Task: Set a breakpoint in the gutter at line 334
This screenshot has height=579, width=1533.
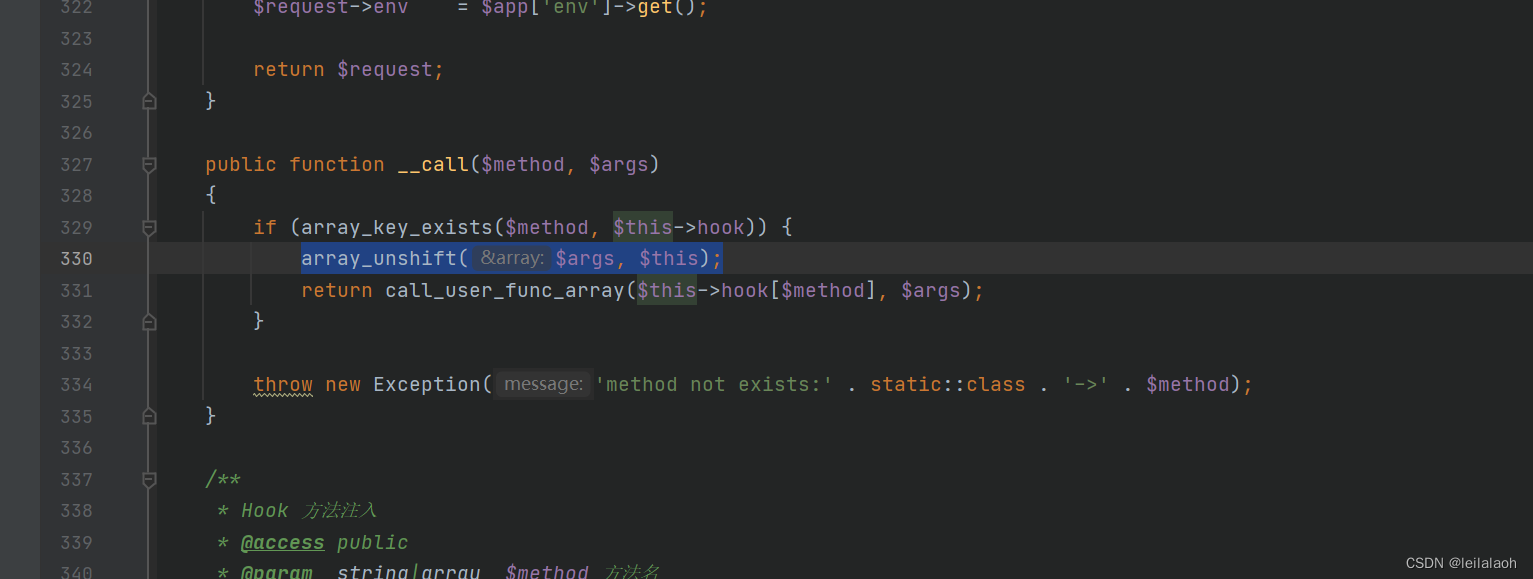Action: click(120, 385)
